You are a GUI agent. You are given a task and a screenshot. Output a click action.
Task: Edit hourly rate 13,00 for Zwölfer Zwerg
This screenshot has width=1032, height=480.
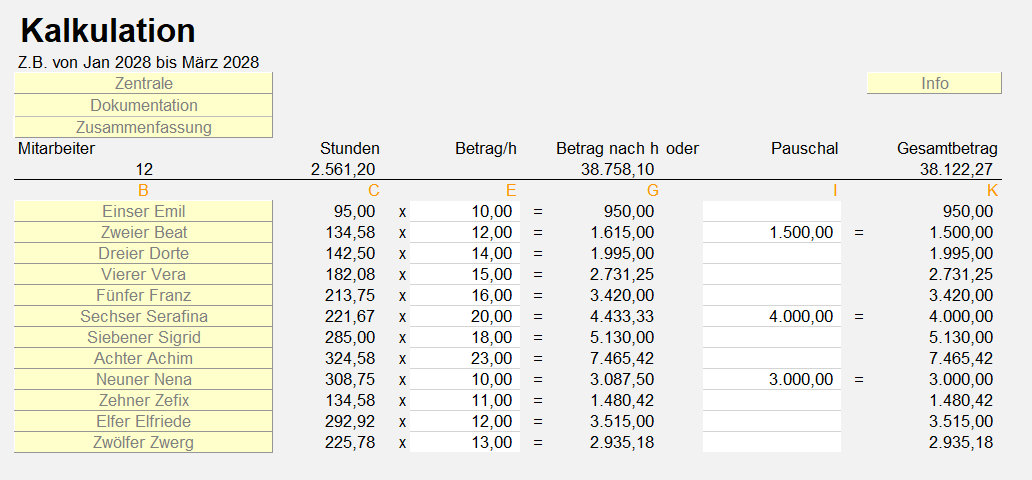tap(465, 442)
